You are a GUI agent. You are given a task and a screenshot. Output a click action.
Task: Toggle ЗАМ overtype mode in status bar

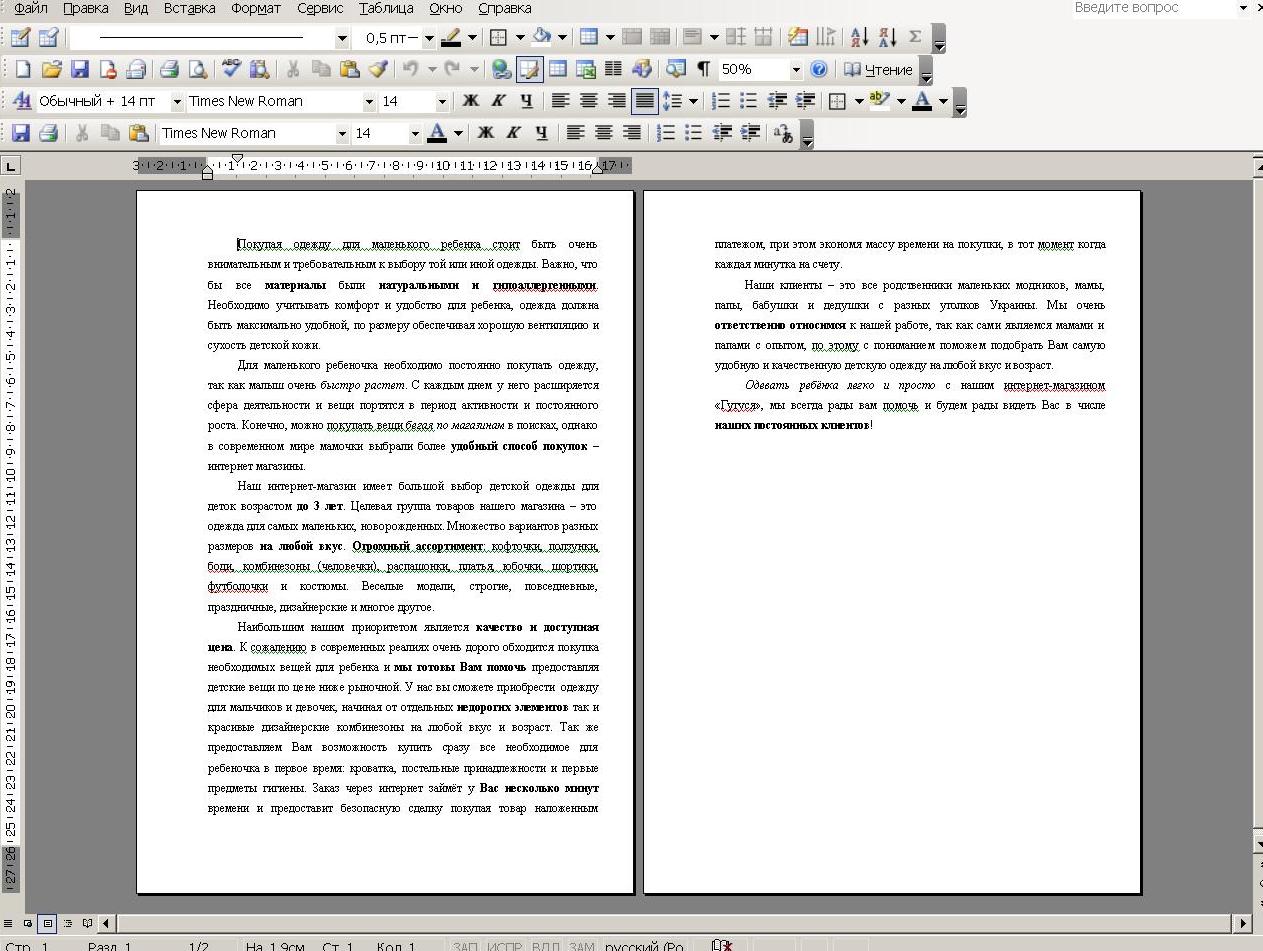point(581,946)
